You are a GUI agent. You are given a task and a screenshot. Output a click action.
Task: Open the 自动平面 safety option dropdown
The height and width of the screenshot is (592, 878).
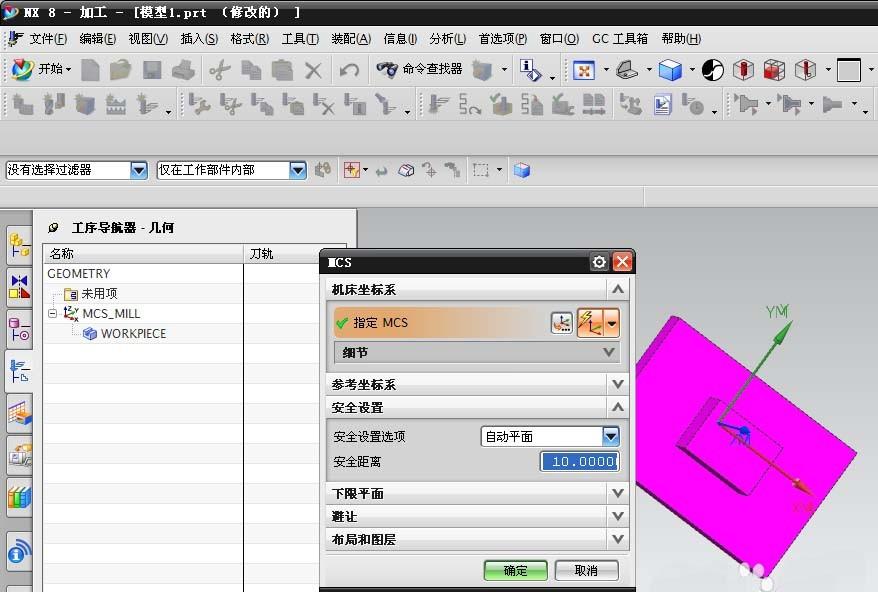(x=610, y=436)
